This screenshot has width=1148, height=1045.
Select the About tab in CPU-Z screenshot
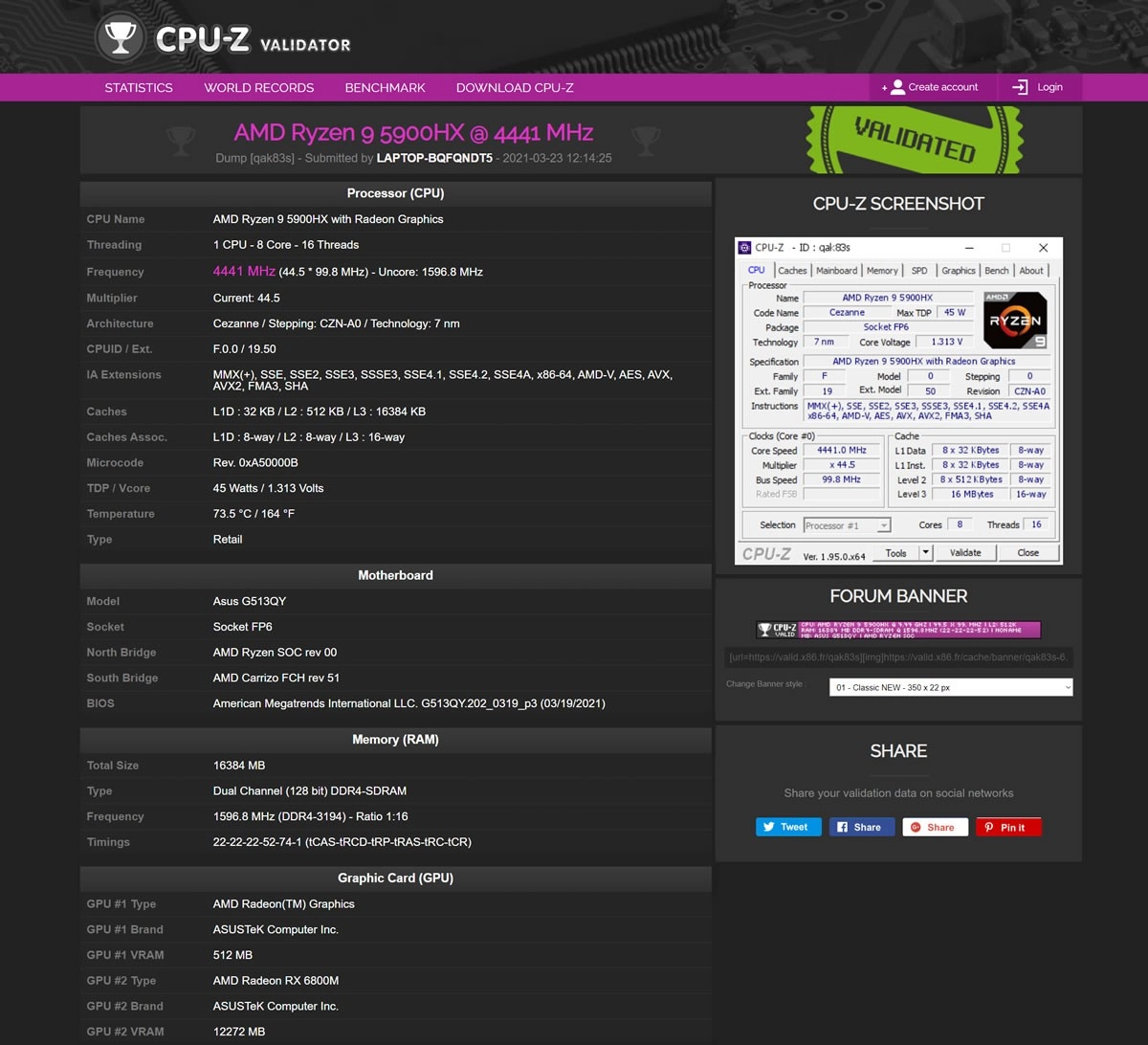[x=1031, y=271]
